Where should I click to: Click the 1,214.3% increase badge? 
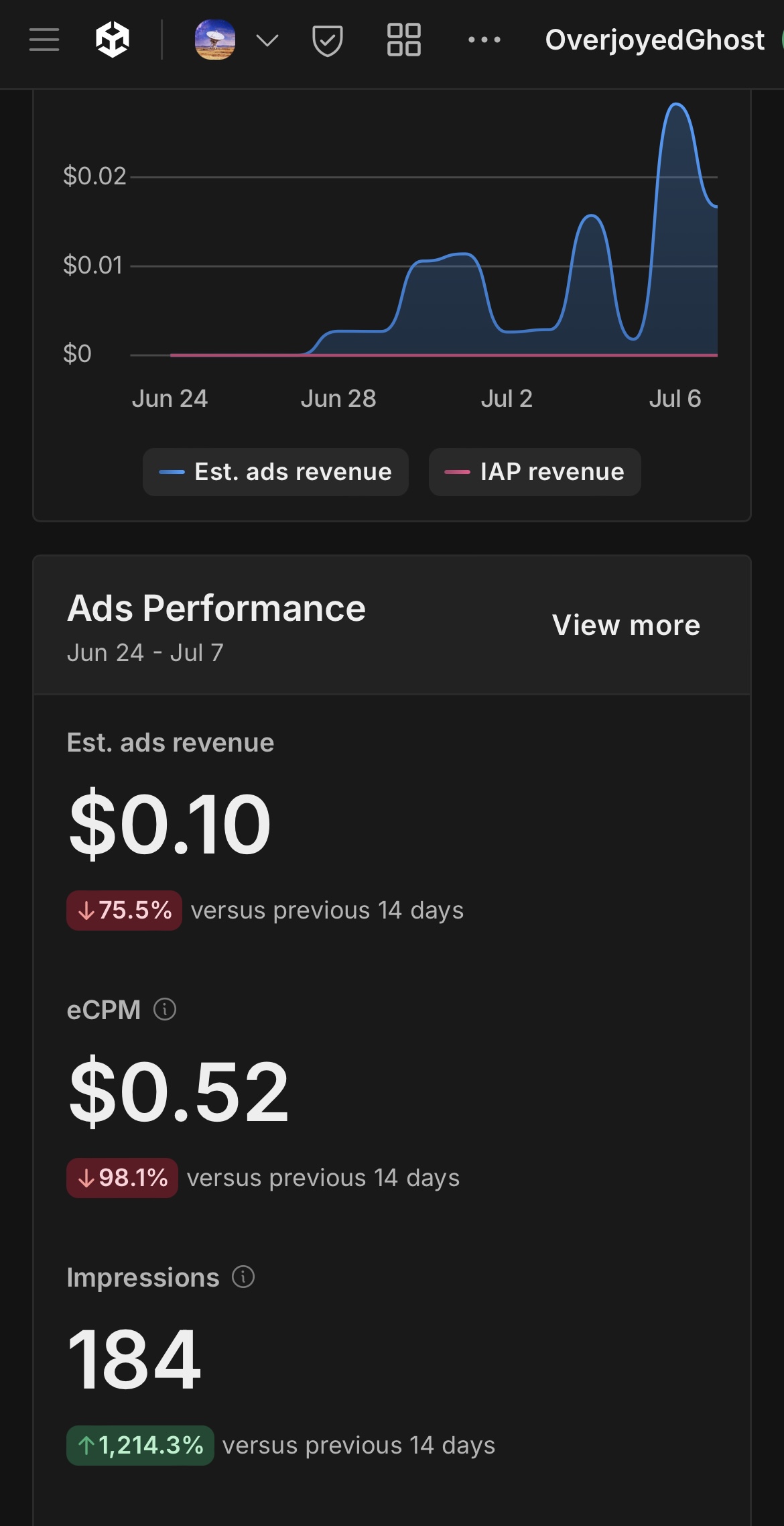pyautogui.click(x=140, y=1446)
